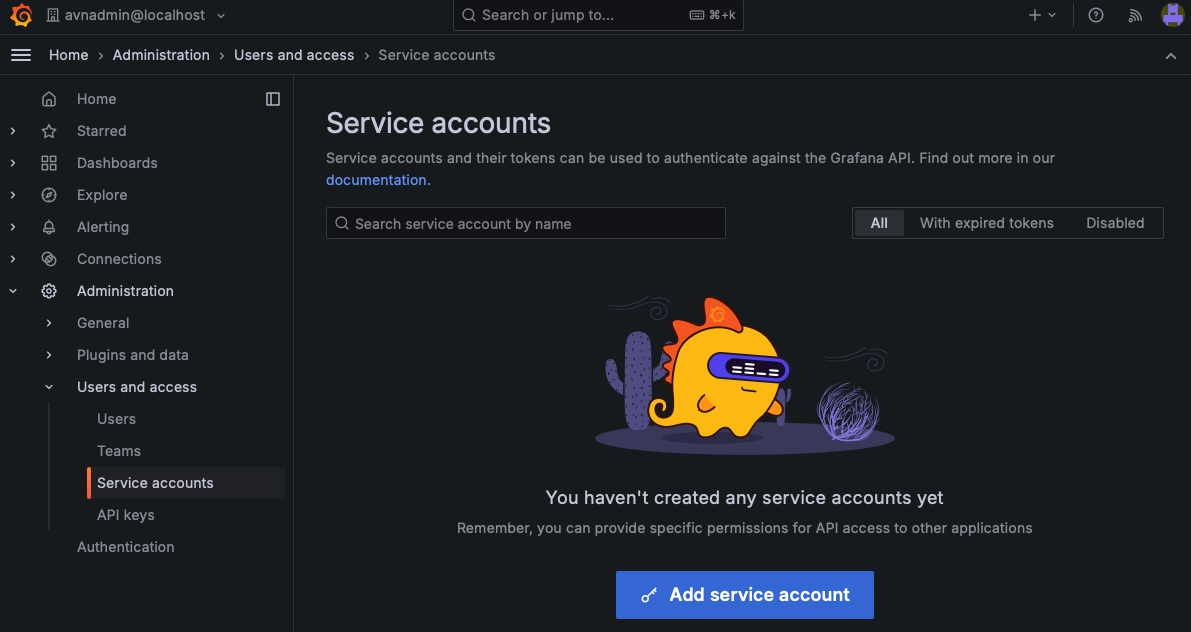Screen dimensions: 1191x632
Task: Expand the Alerting section
Action: pyautogui.click(x=13, y=226)
